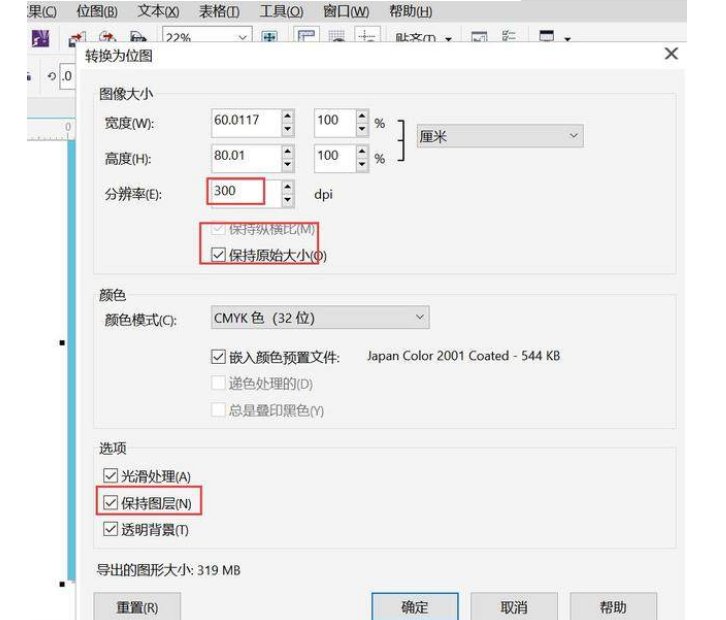This screenshot has height=620, width=726.
Task: Decrease resolution with the dpi down arrow
Action: (x=288, y=200)
